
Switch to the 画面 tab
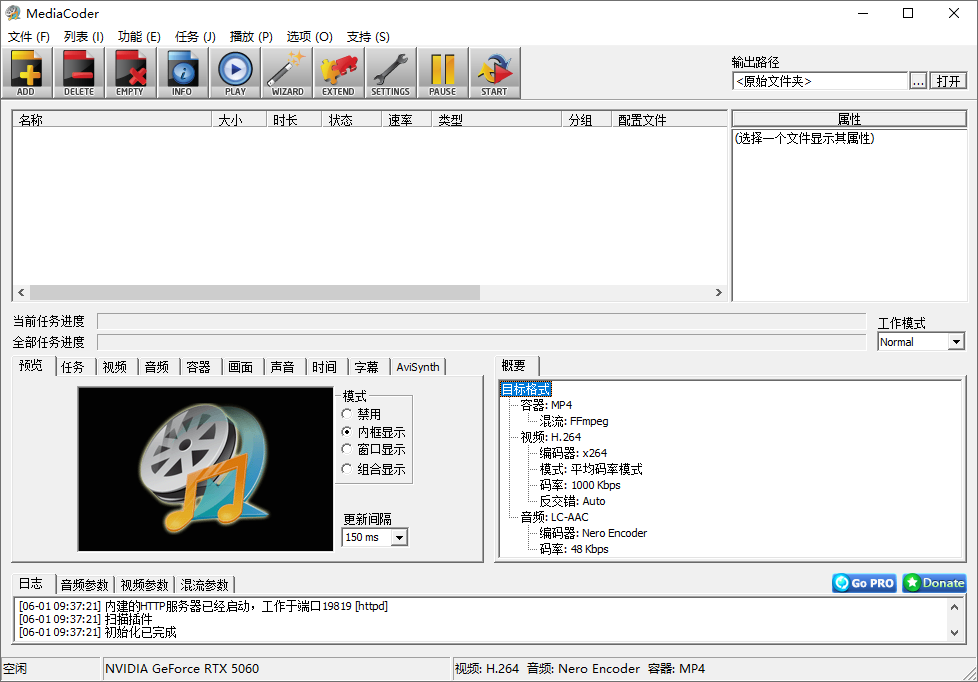point(240,367)
